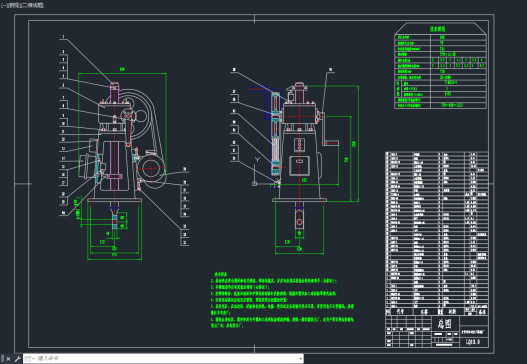The image size is (527, 364).
Task: Select the green table header at top right
Action: click(x=438, y=29)
